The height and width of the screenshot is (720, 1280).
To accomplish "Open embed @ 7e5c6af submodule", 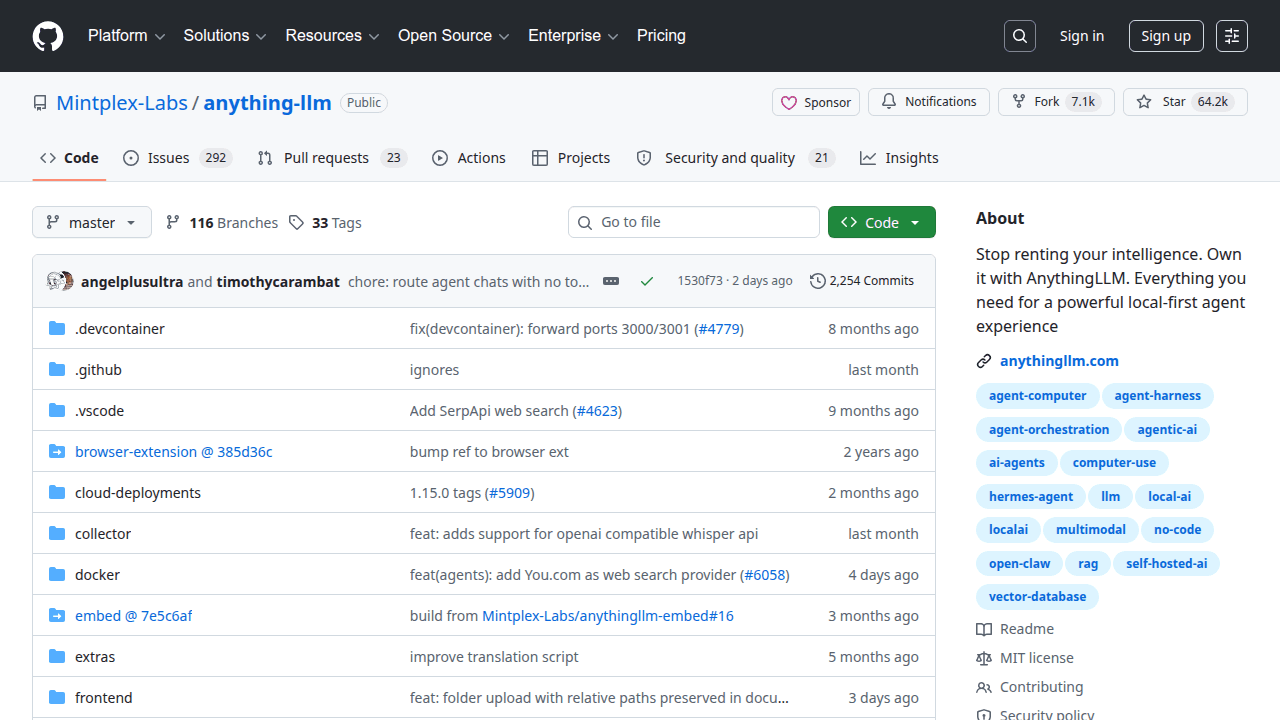I will [x=134, y=616].
